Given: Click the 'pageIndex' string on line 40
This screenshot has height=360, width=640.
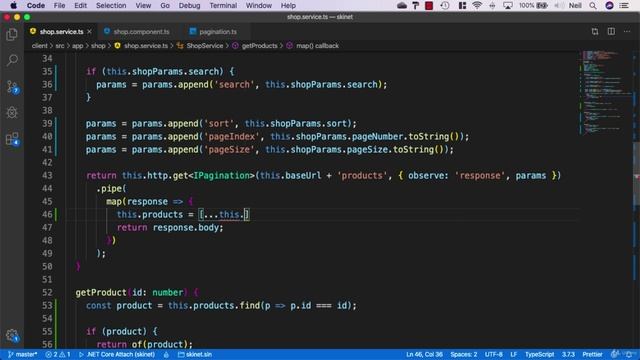Looking at the screenshot, I should click(232, 136).
